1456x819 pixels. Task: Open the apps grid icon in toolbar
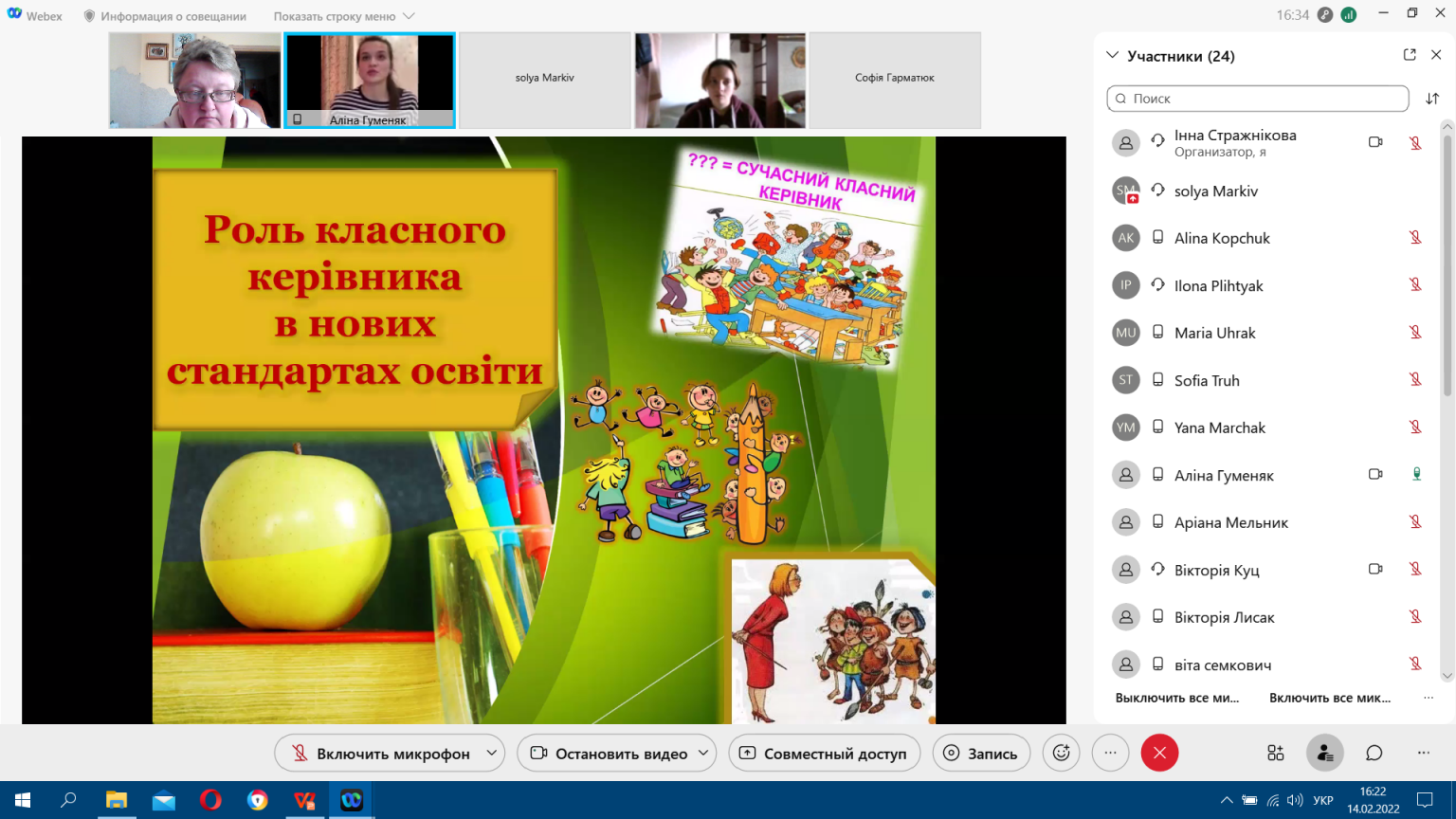click(x=1276, y=753)
